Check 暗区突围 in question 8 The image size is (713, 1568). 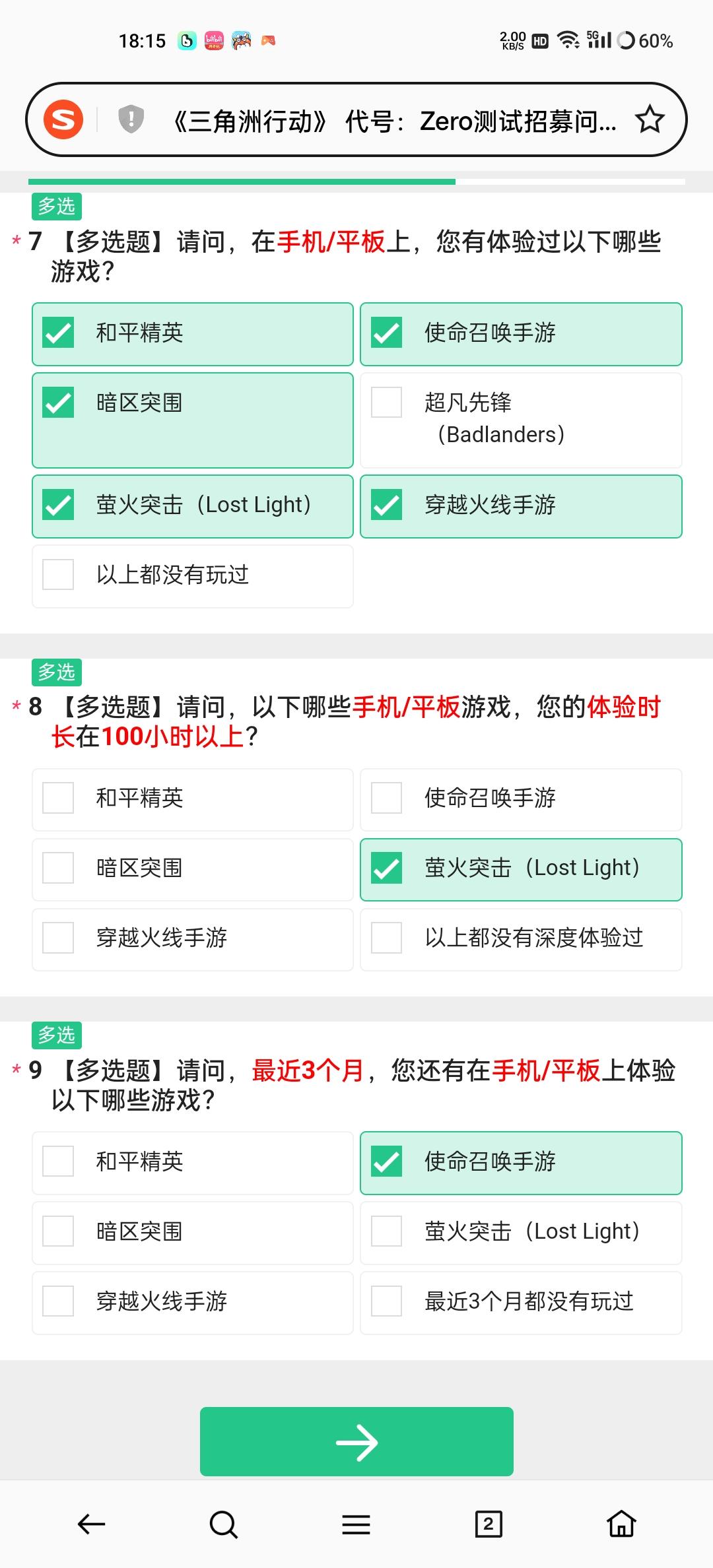click(193, 870)
